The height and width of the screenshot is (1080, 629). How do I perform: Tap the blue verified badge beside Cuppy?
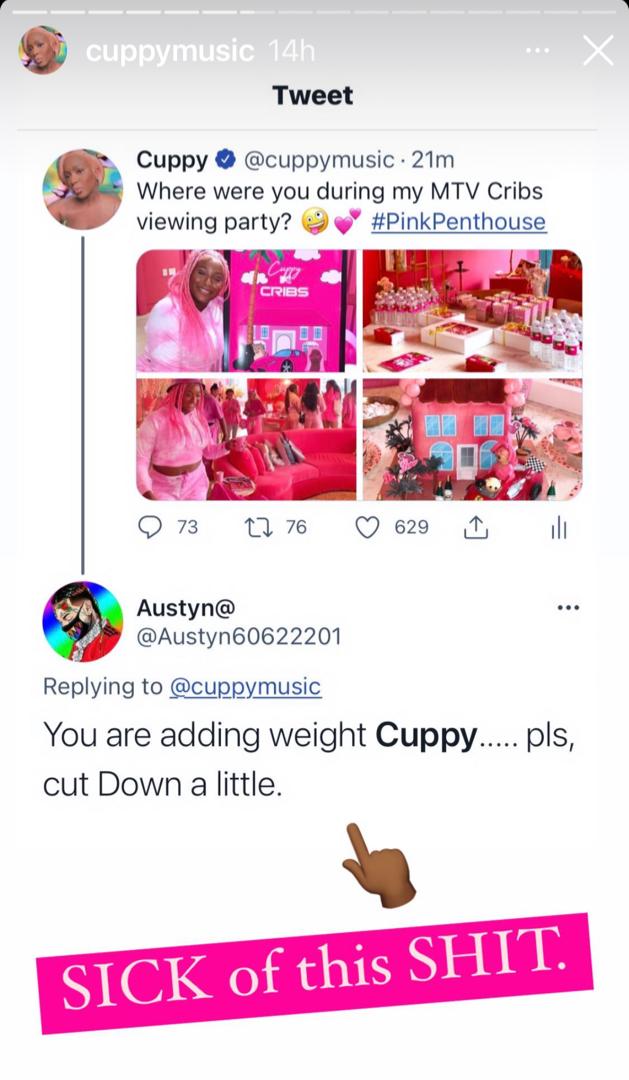click(225, 160)
